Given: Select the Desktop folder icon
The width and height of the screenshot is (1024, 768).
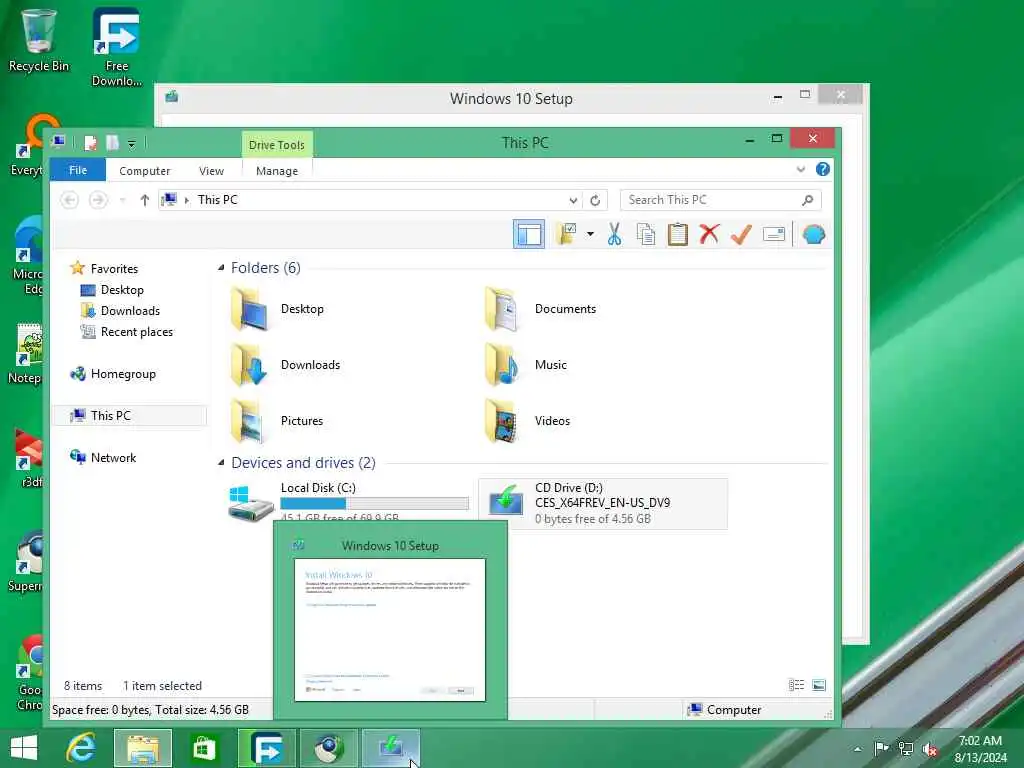Looking at the screenshot, I should pos(250,308).
